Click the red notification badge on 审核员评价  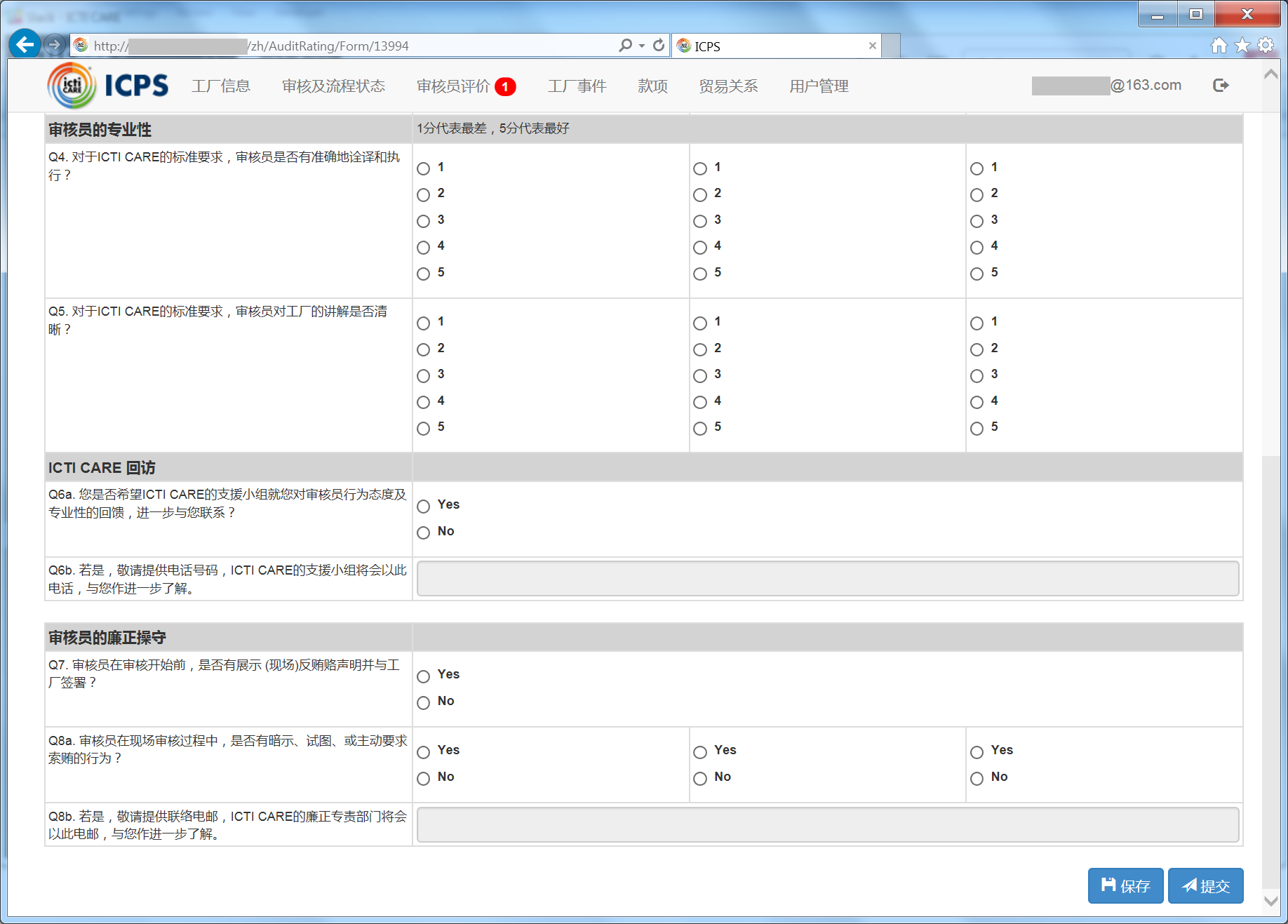coord(505,86)
